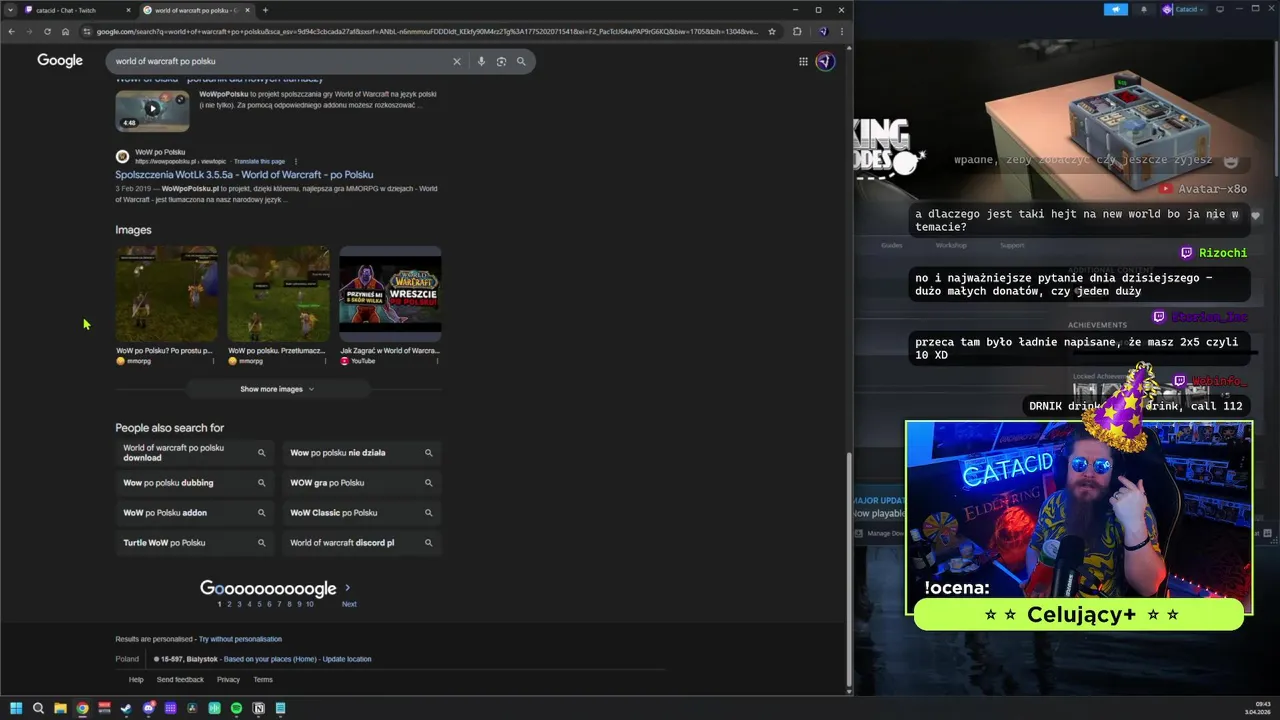Open Steam from the taskbar

tap(126, 708)
